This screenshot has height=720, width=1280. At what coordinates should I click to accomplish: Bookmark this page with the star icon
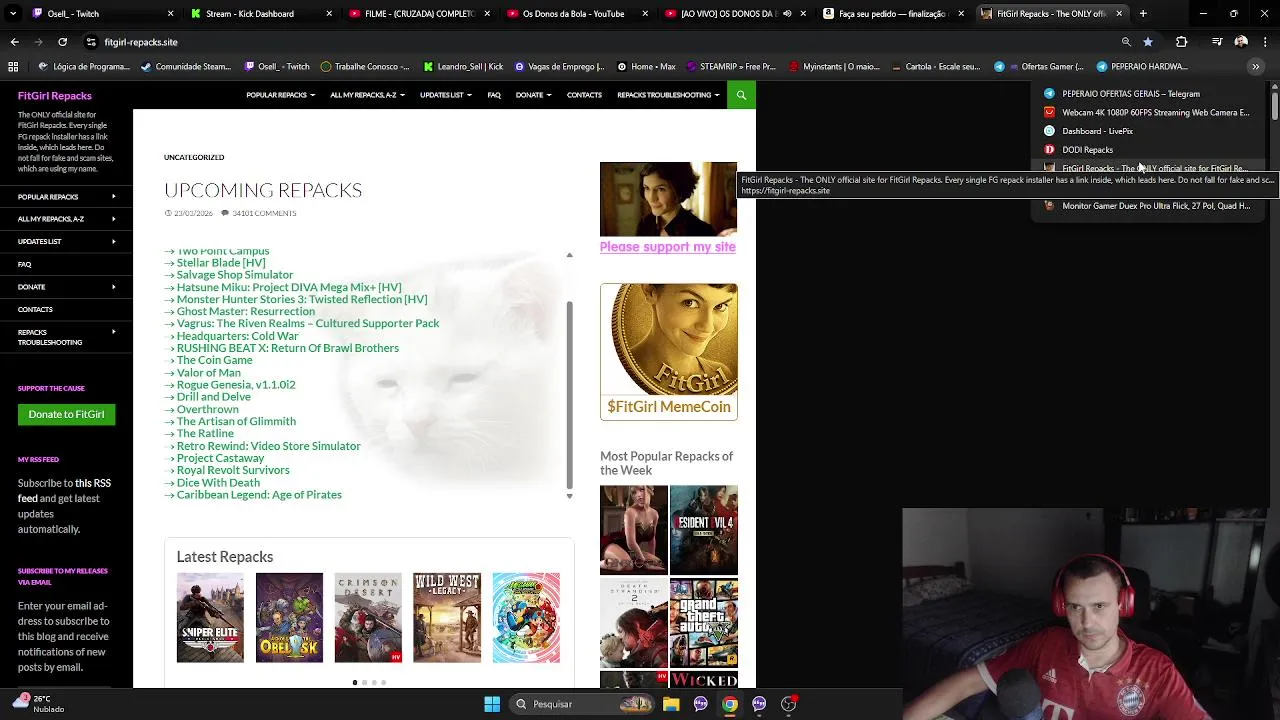point(1147,42)
